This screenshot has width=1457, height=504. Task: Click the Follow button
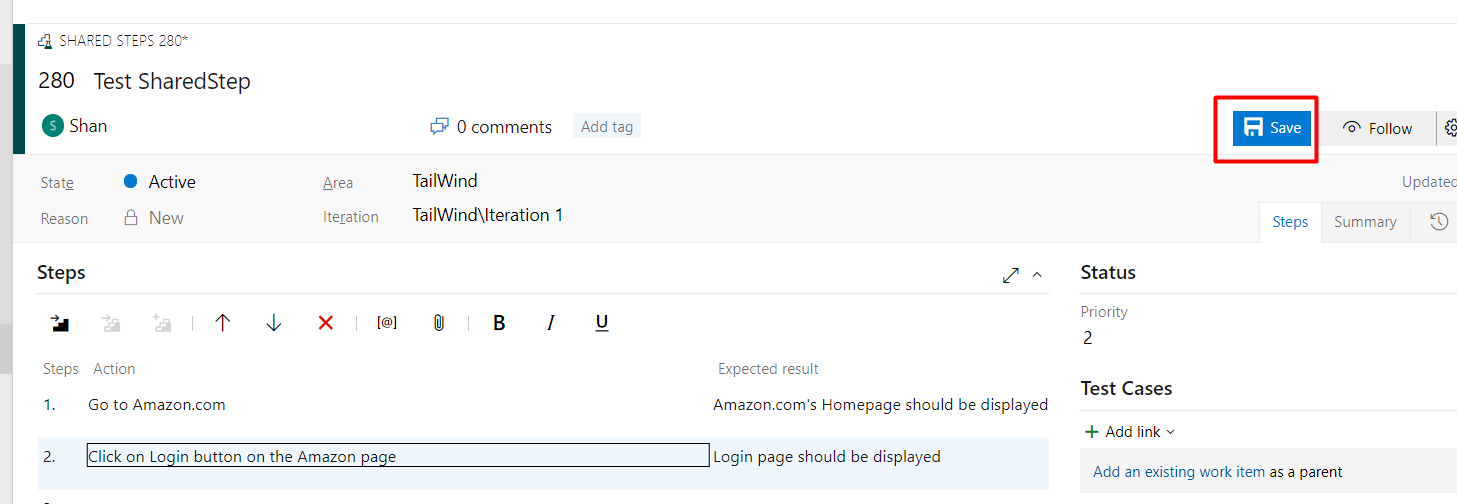click(x=1377, y=128)
